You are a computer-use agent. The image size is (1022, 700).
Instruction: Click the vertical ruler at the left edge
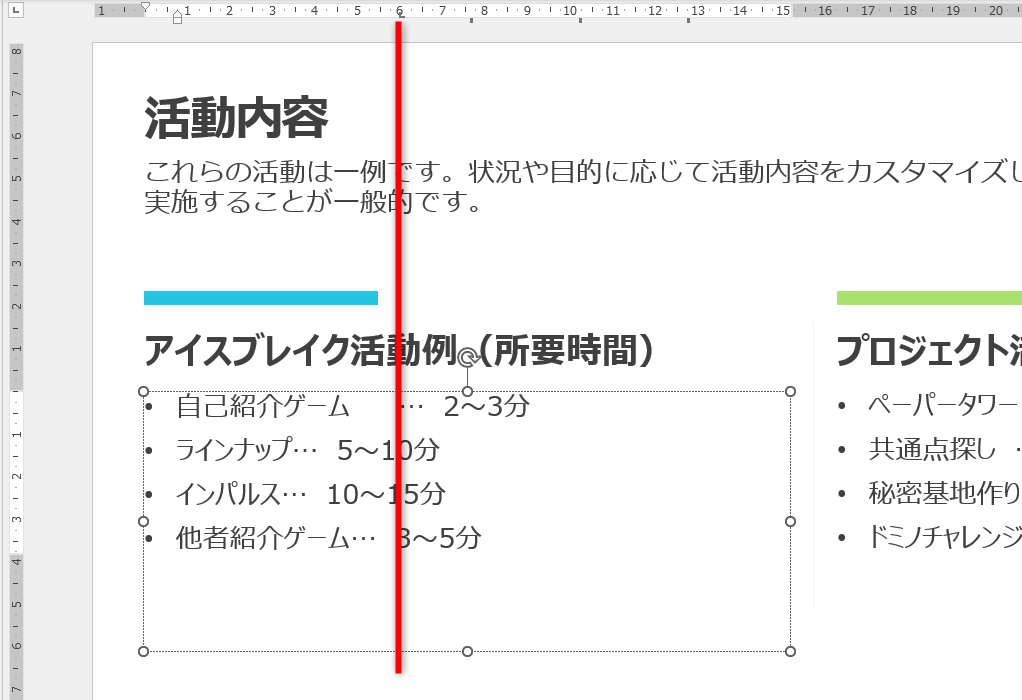point(16,372)
